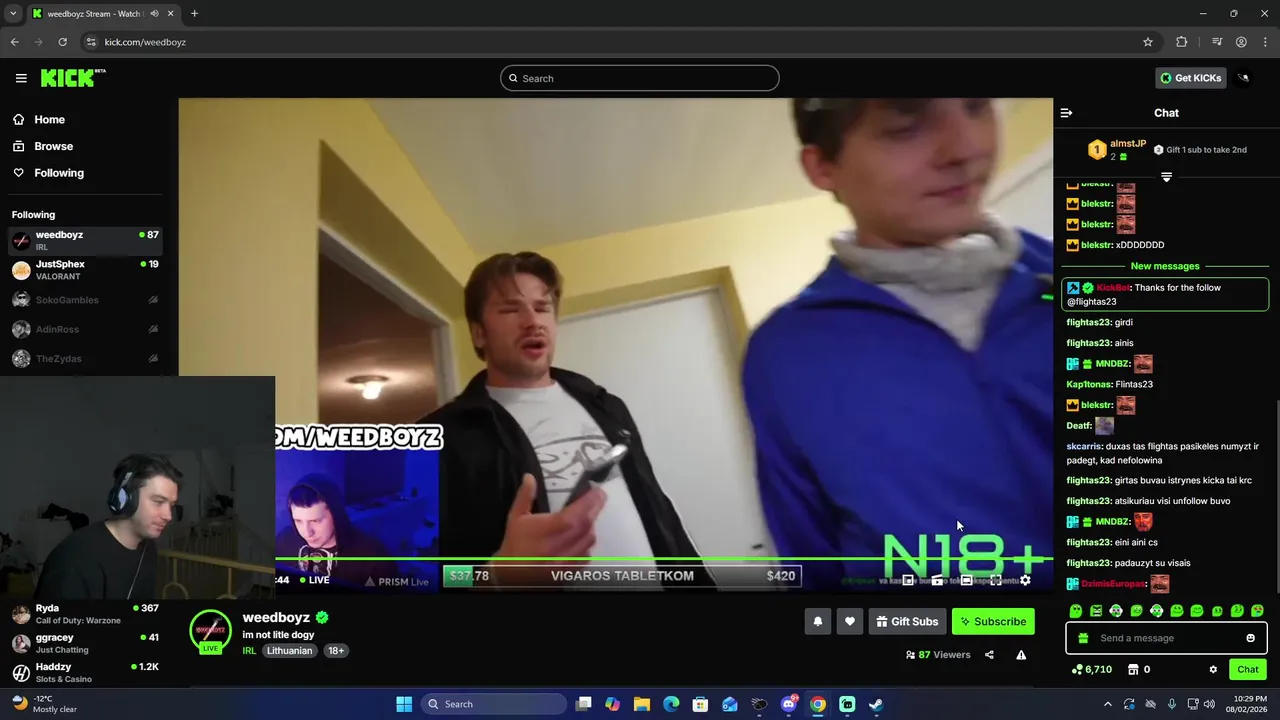Mute tab audio speaker icon

tap(154, 14)
